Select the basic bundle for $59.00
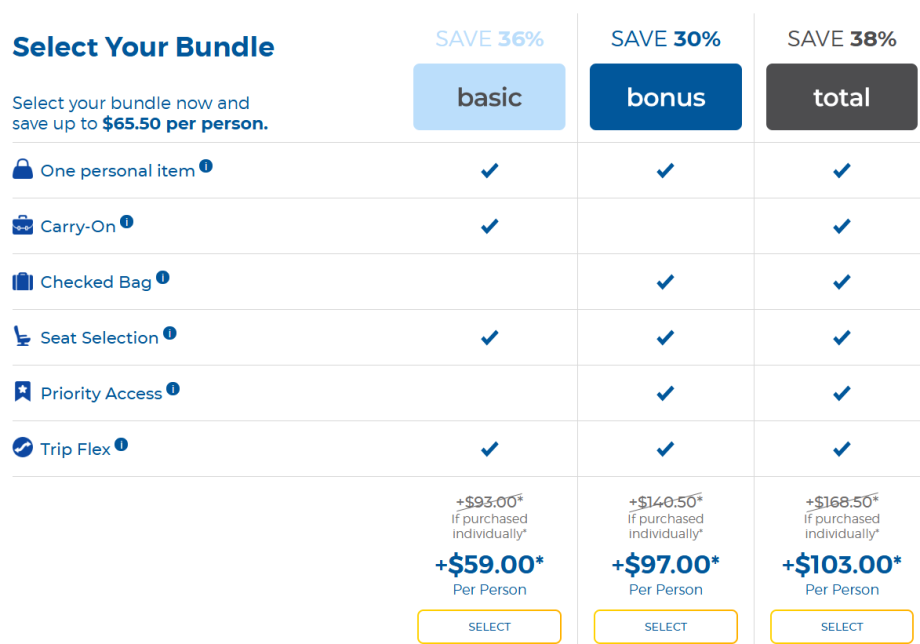The height and width of the screenshot is (644, 920). pyautogui.click(x=489, y=627)
